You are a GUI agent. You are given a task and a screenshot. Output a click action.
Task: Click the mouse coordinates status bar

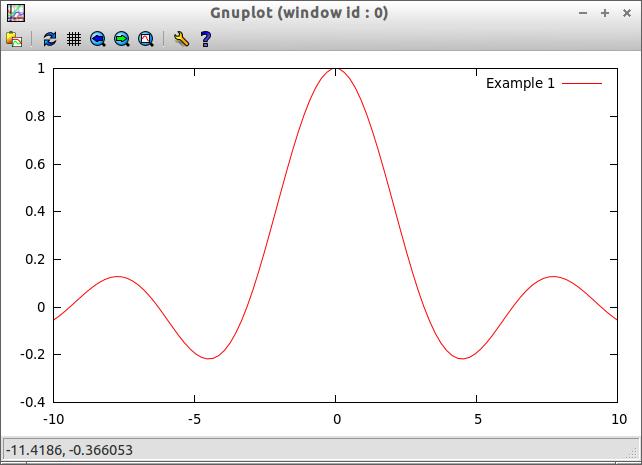point(70,450)
